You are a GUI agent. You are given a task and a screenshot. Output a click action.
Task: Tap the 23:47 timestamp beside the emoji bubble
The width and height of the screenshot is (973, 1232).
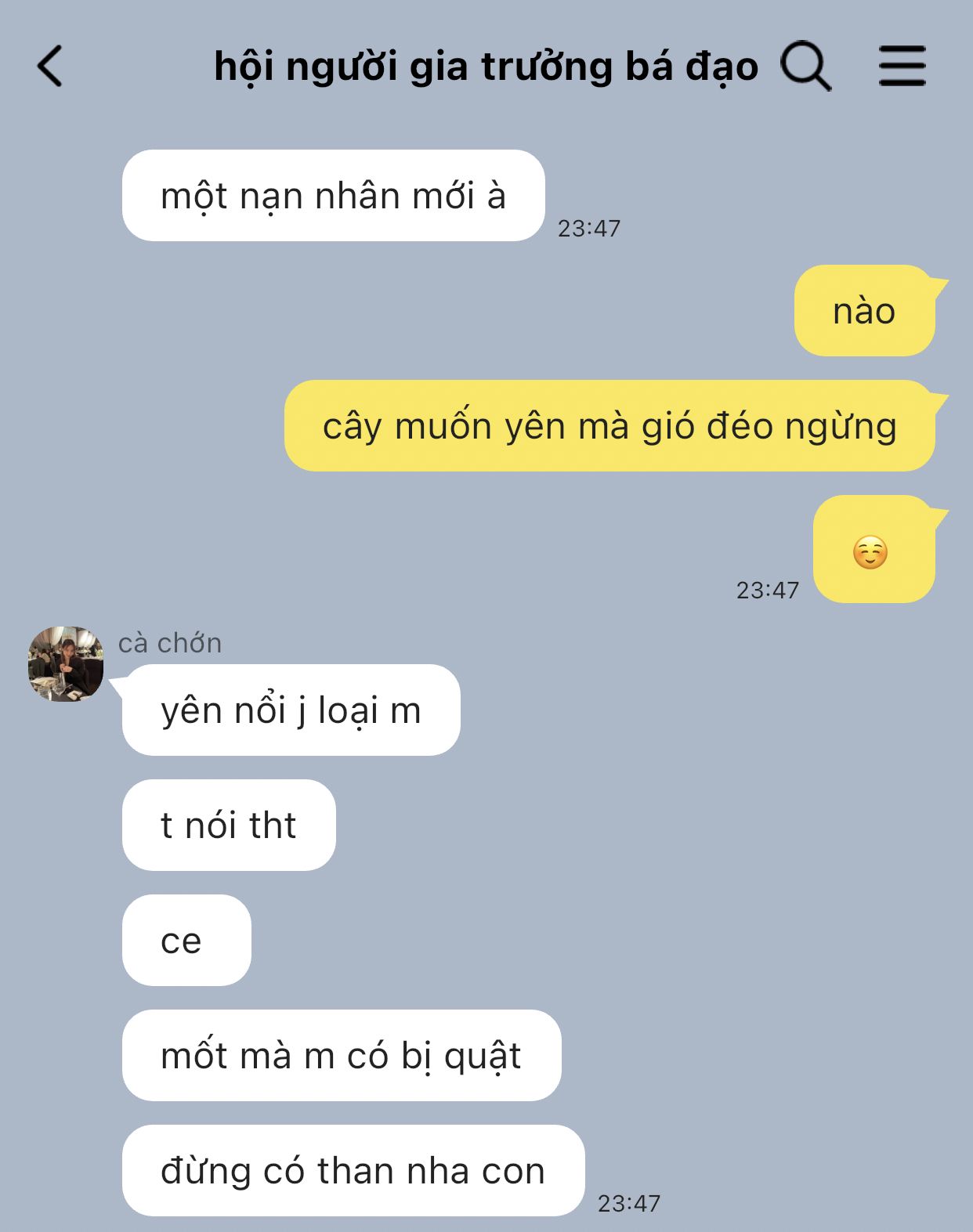coord(768,590)
